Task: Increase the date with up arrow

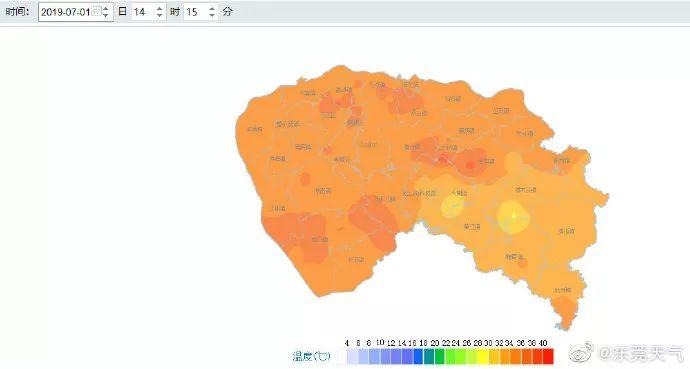Action: pyautogui.click(x=106, y=8)
